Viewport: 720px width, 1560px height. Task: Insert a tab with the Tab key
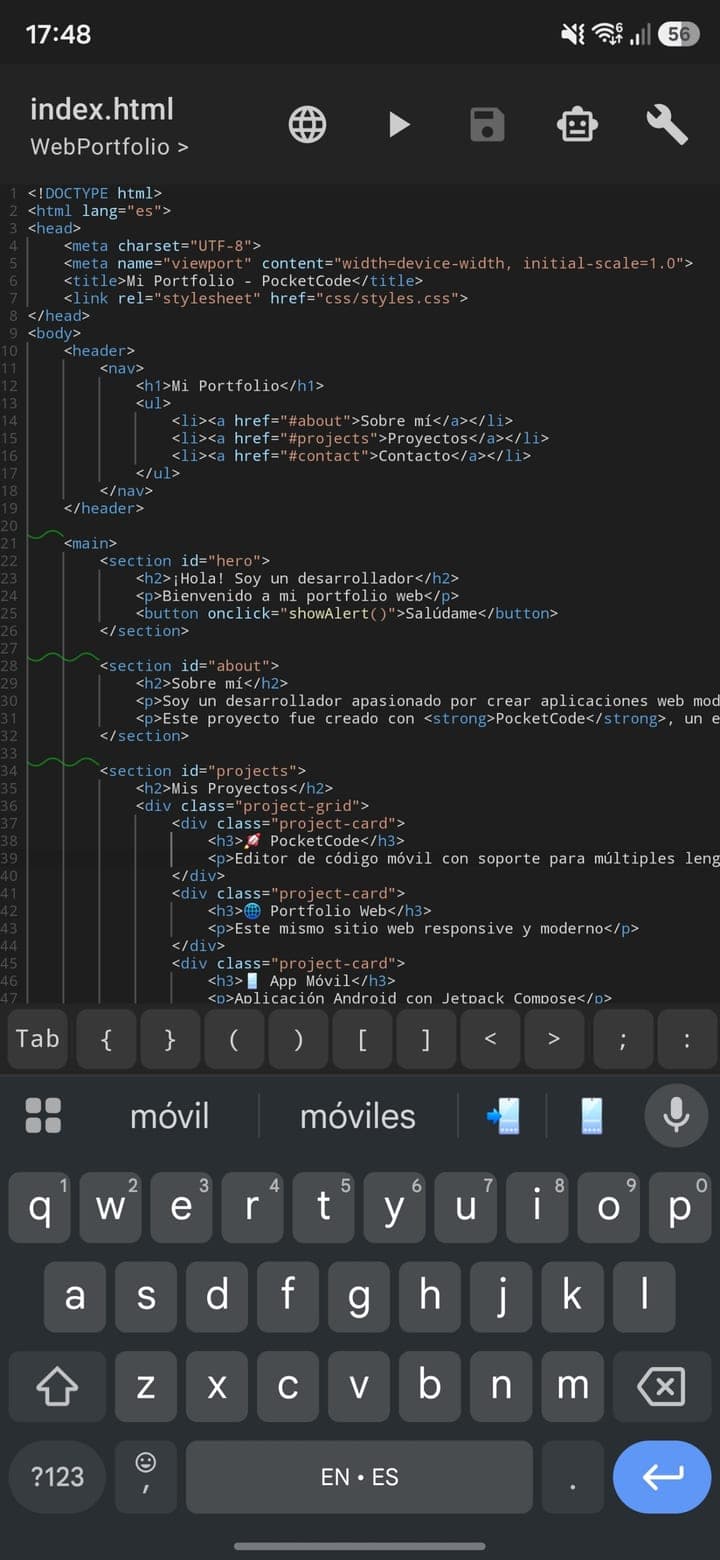(x=38, y=1039)
